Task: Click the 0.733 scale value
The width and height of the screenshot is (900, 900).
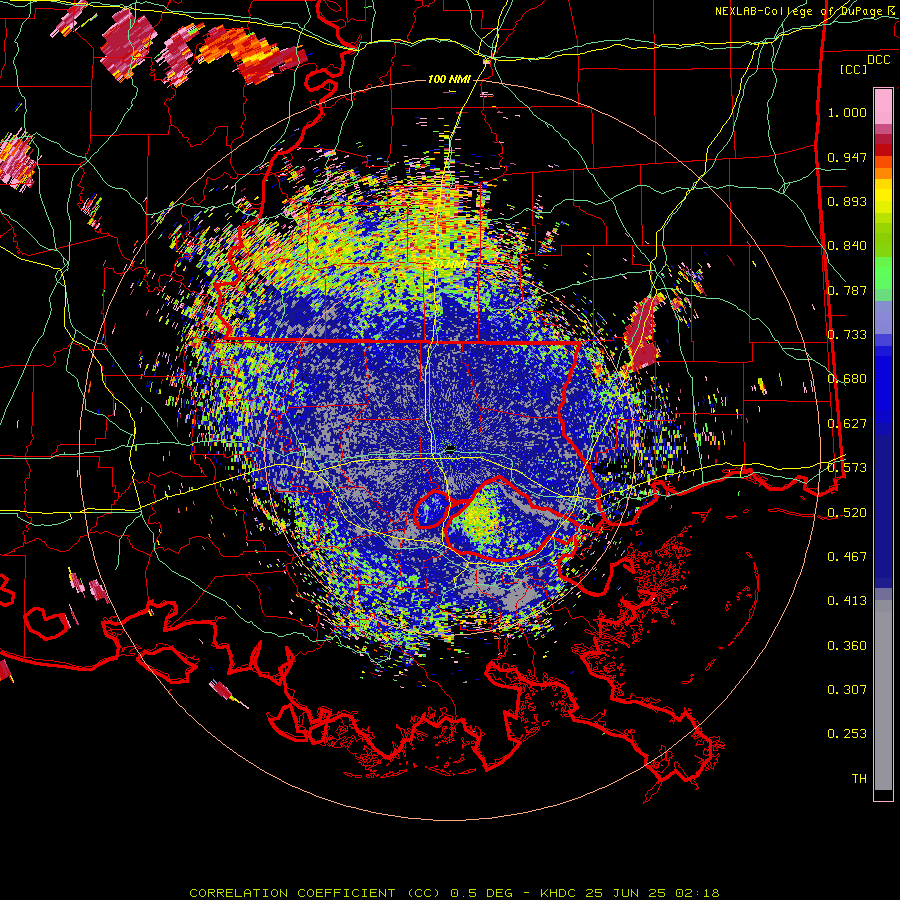Action: tap(847, 335)
